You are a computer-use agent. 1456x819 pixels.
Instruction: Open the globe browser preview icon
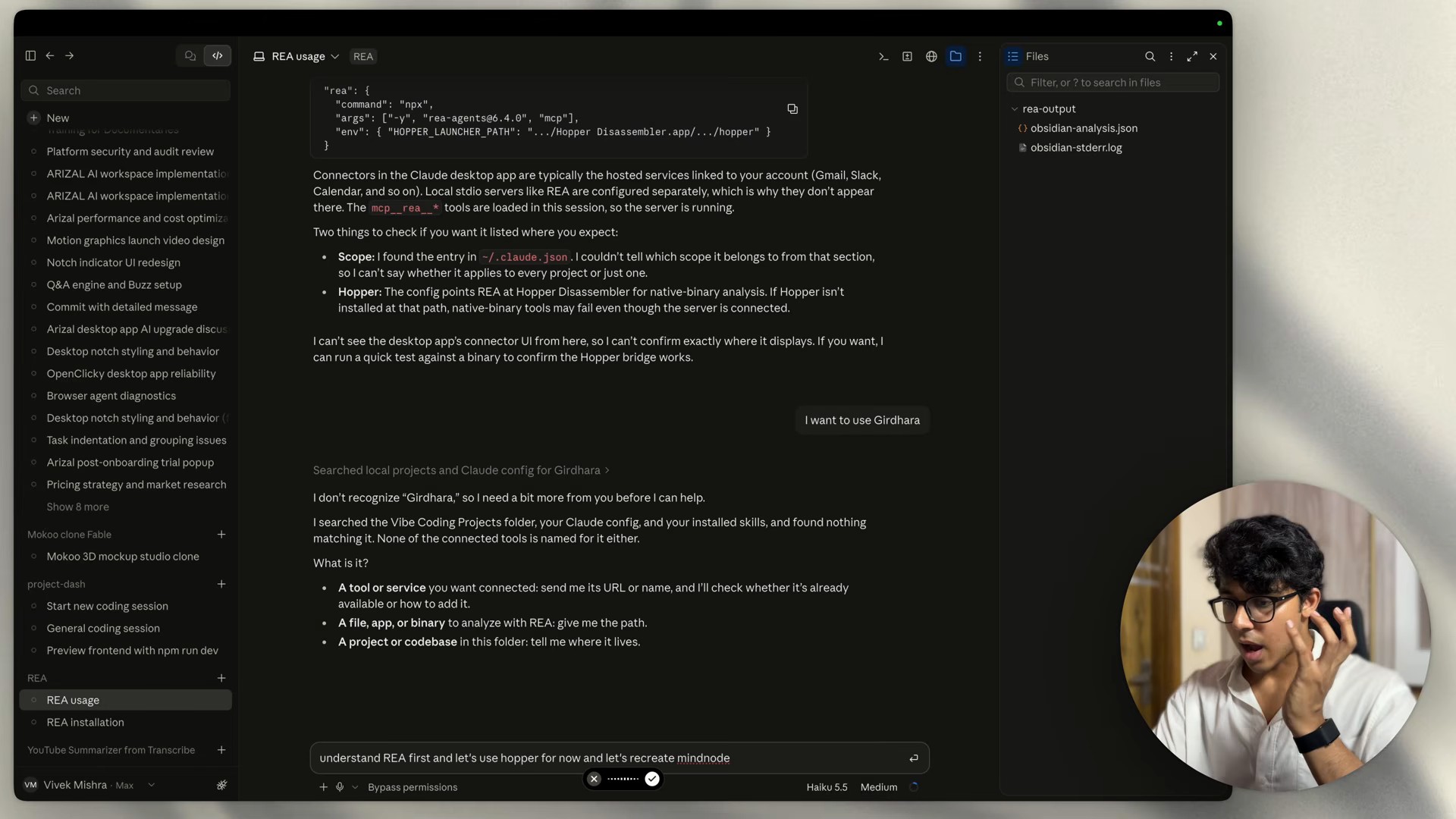click(931, 56)
